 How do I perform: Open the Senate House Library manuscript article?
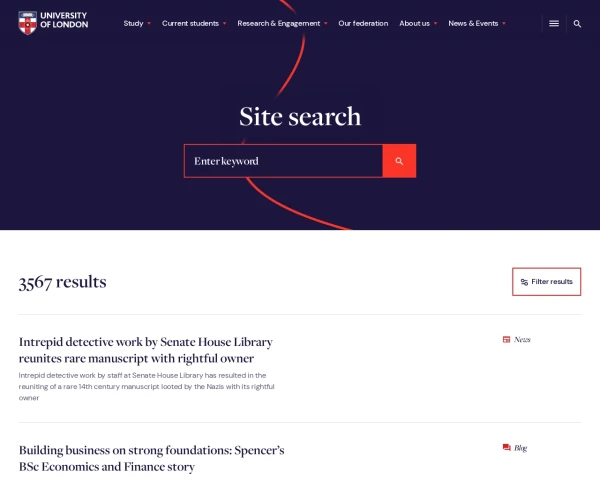click(x=146, y=350)
